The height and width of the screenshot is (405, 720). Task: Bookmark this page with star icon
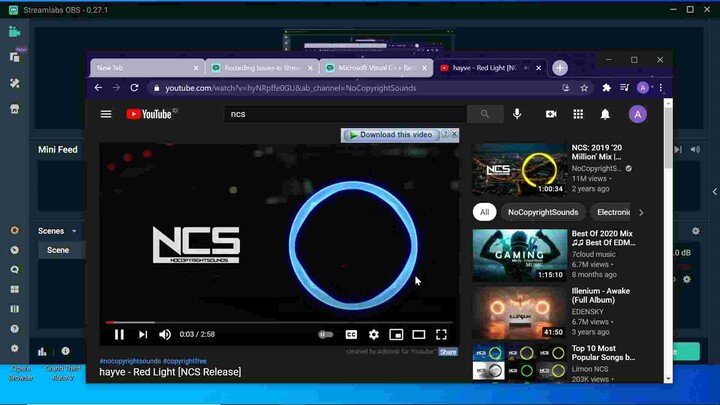click(584, 88)
